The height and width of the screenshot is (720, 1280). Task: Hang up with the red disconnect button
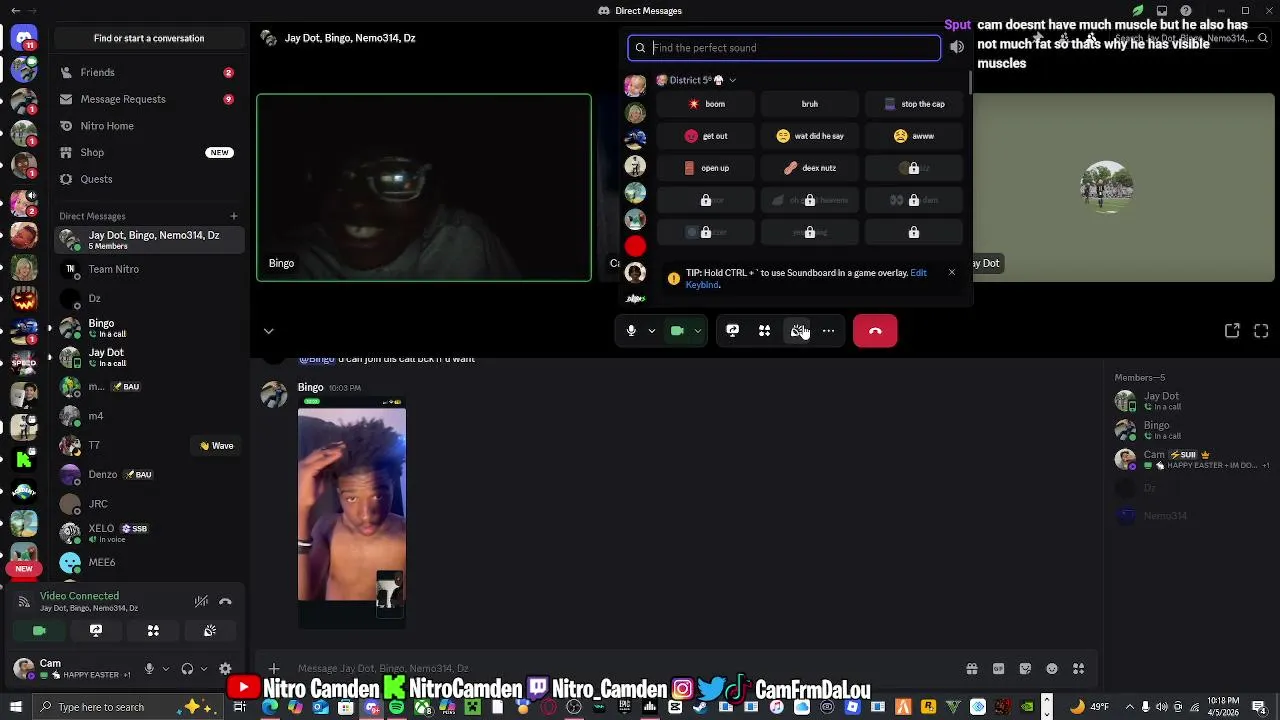875,331
